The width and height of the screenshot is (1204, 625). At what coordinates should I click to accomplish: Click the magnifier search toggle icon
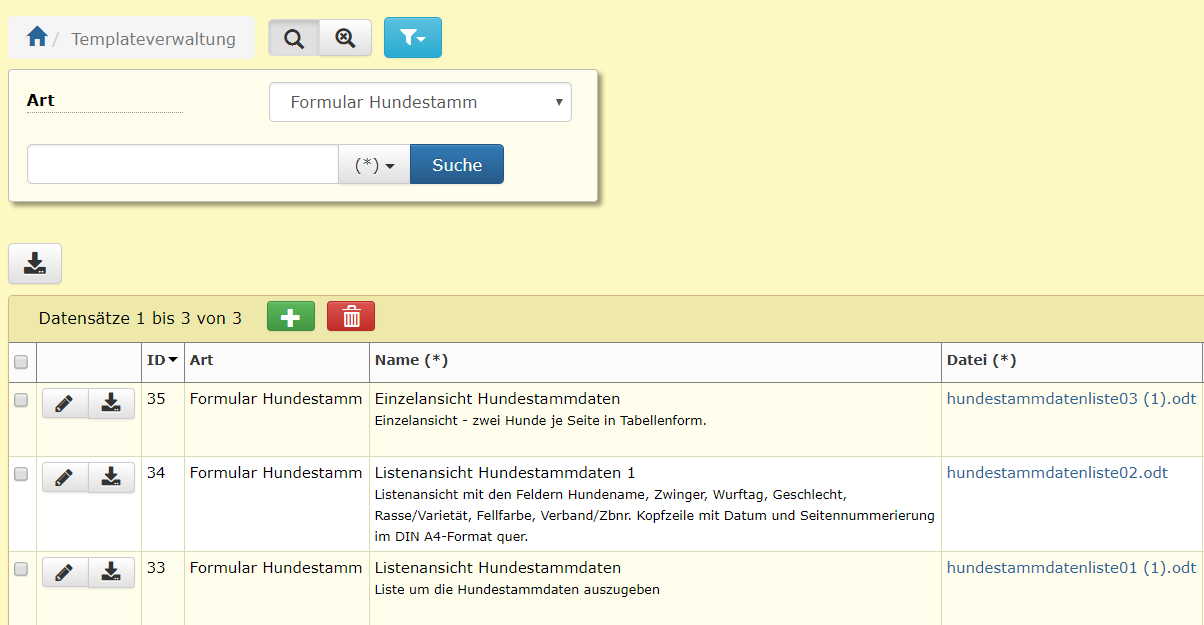click(x=294, y=38)
